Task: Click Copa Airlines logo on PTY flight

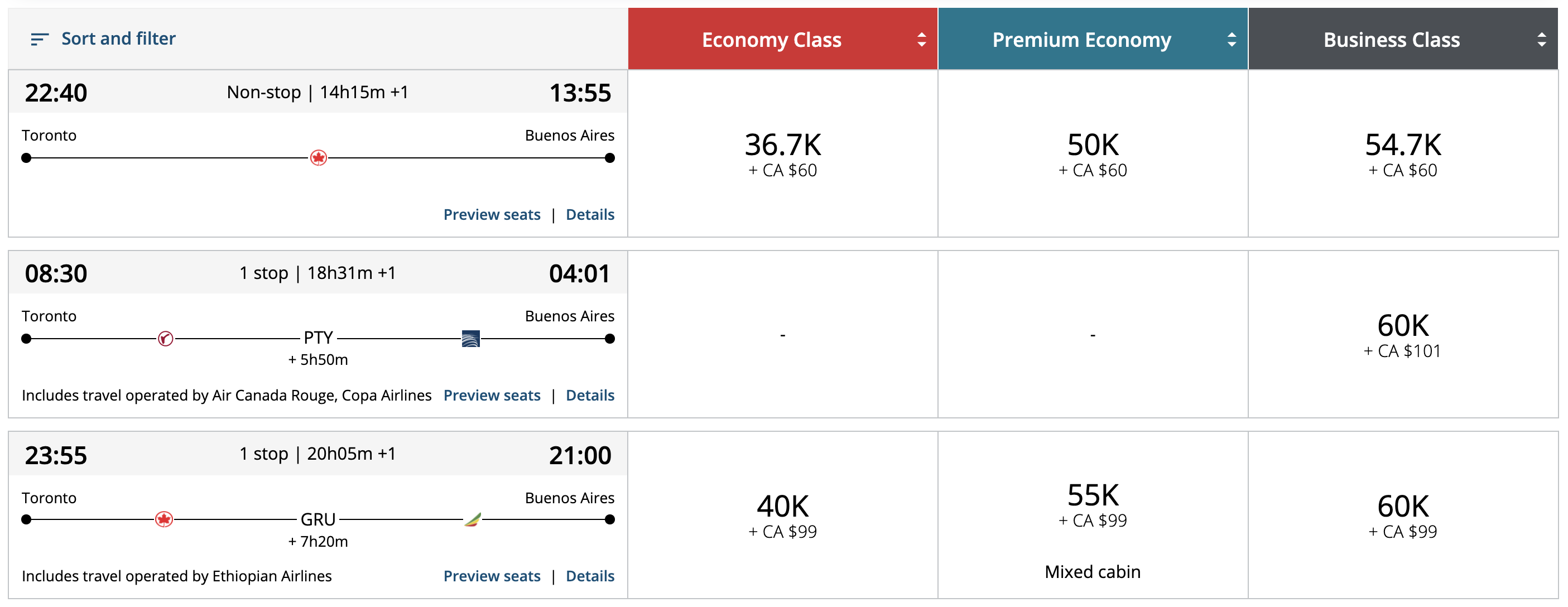Action: pos(470,339)
